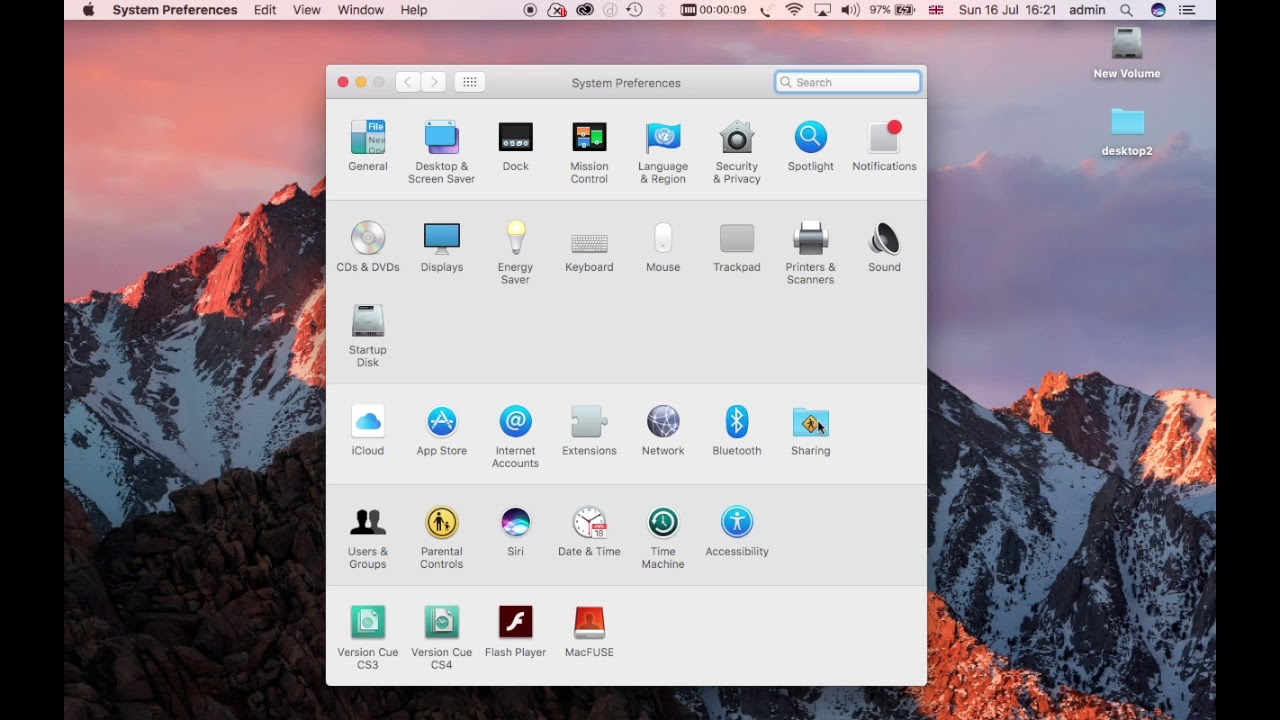Select the desktop2 folder
Image resolution: width=1280 pixels, height=720 pixels.
[x=1127, y=132]
